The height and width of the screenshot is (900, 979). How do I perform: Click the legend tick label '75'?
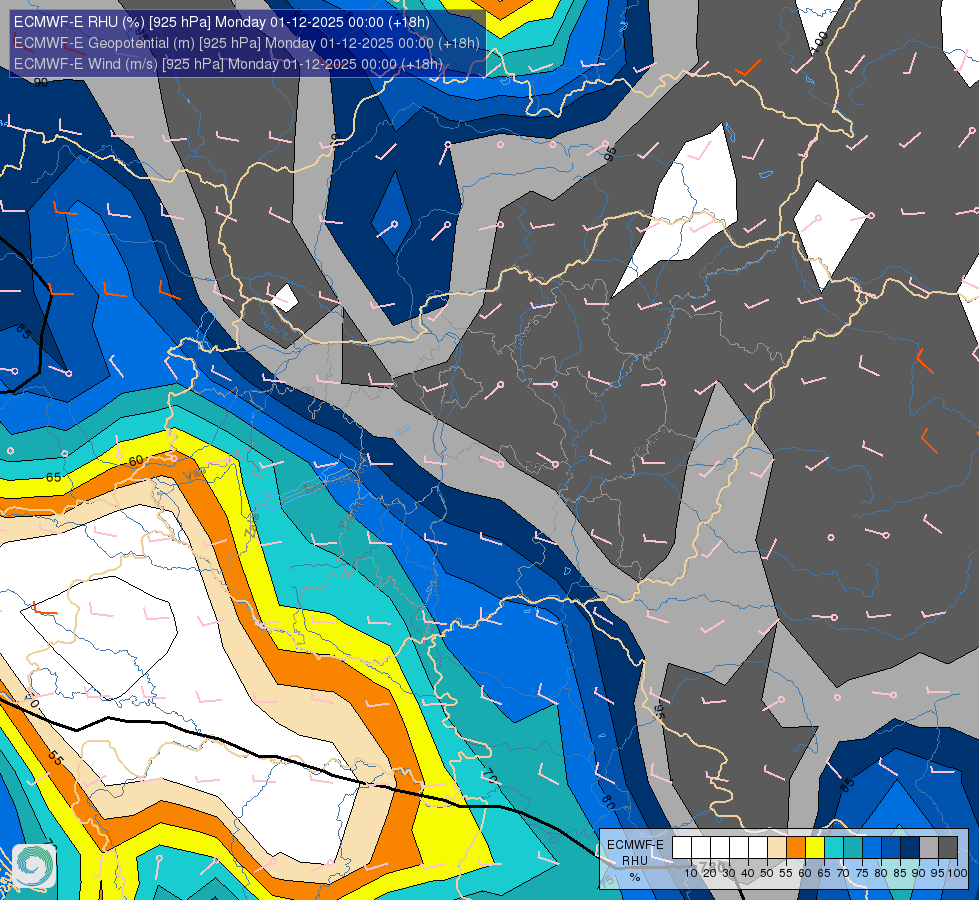(x=862, y=873)
